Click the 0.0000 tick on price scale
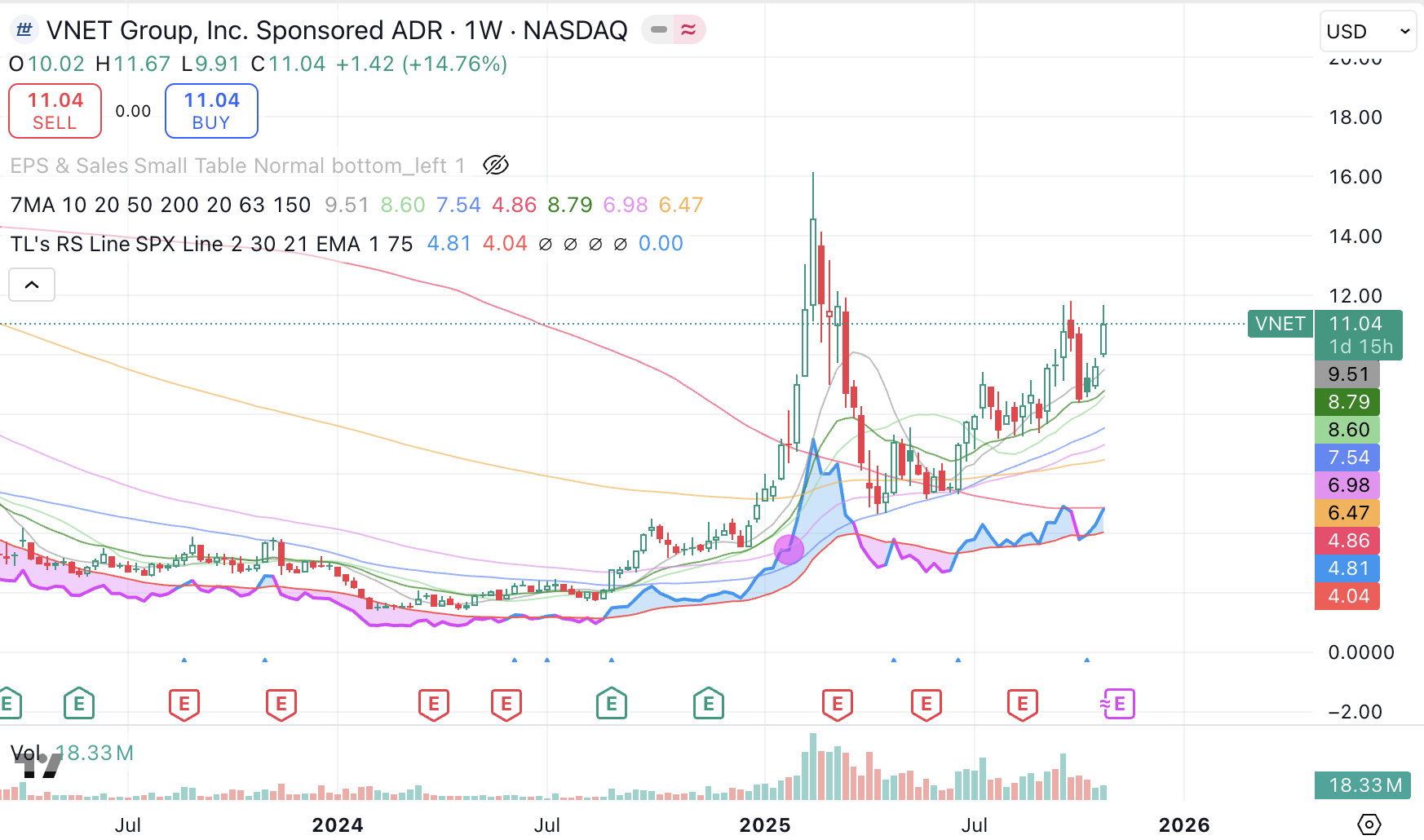The height and width of the screenshot is (840, 1424). coord(1361,652)
